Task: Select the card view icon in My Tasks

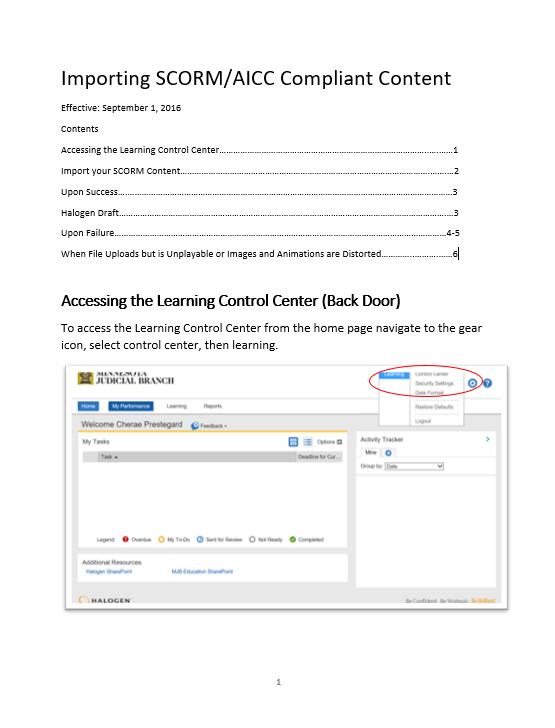Action: click(x=293, y=442)
